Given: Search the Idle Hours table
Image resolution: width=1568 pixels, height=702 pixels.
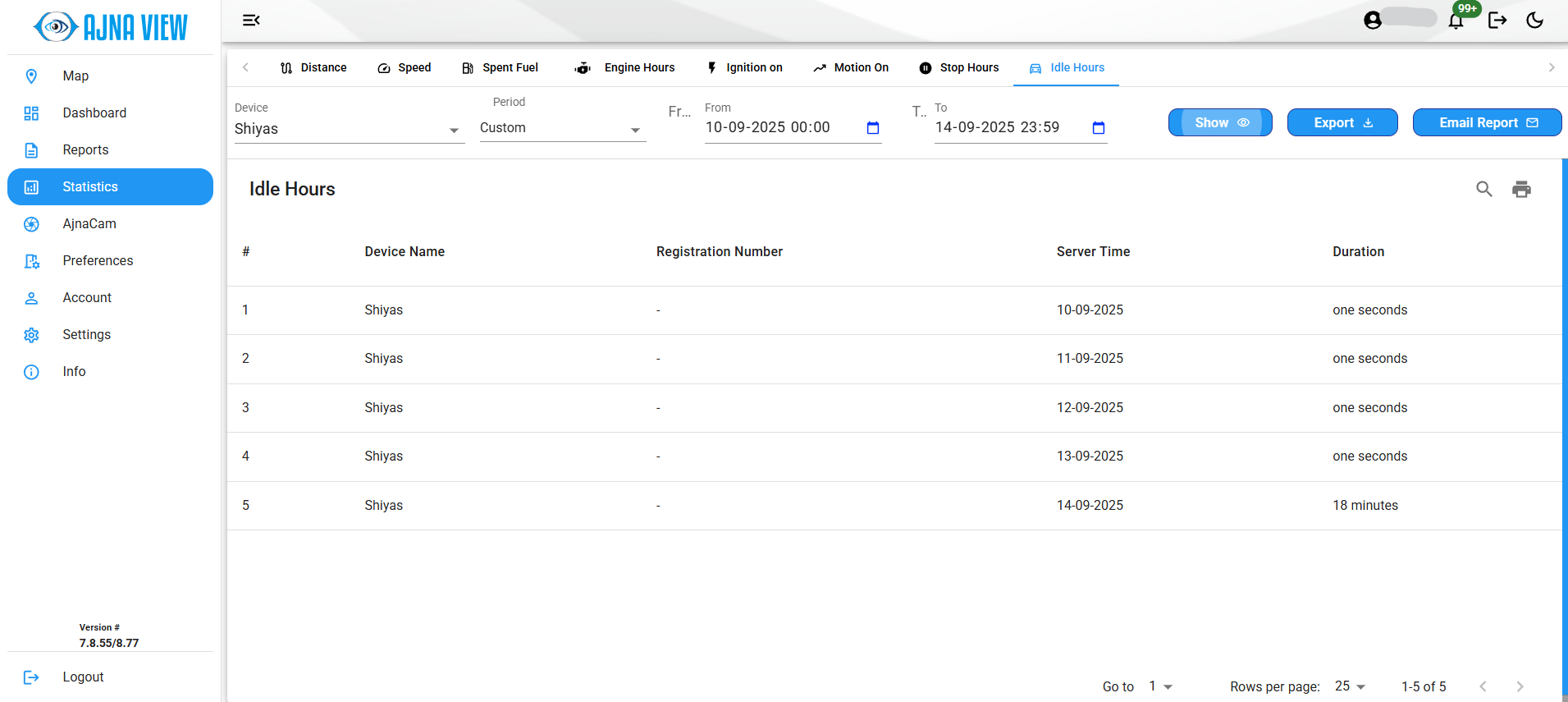Looking at the screenshot, I should (x=1483, y=189).
